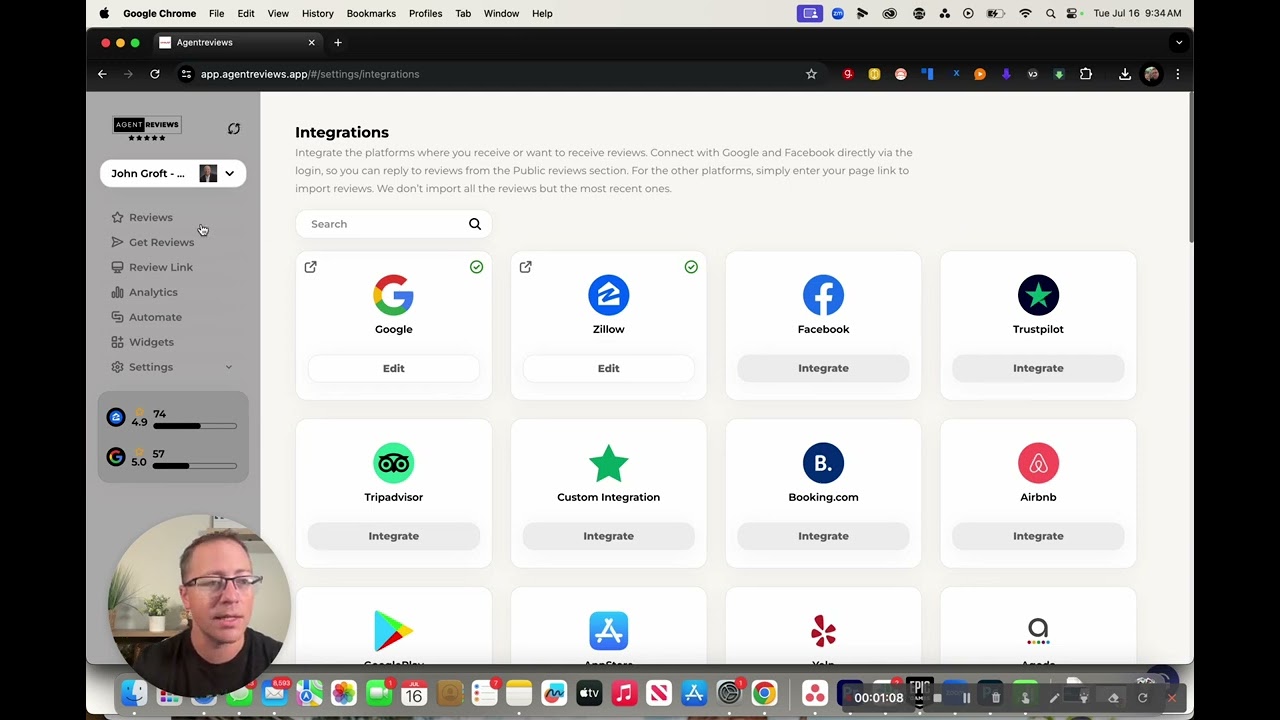This screenshot has width=1280, height=720.
Task: Click the Chrome address bar URL
Action: point(309,74)
